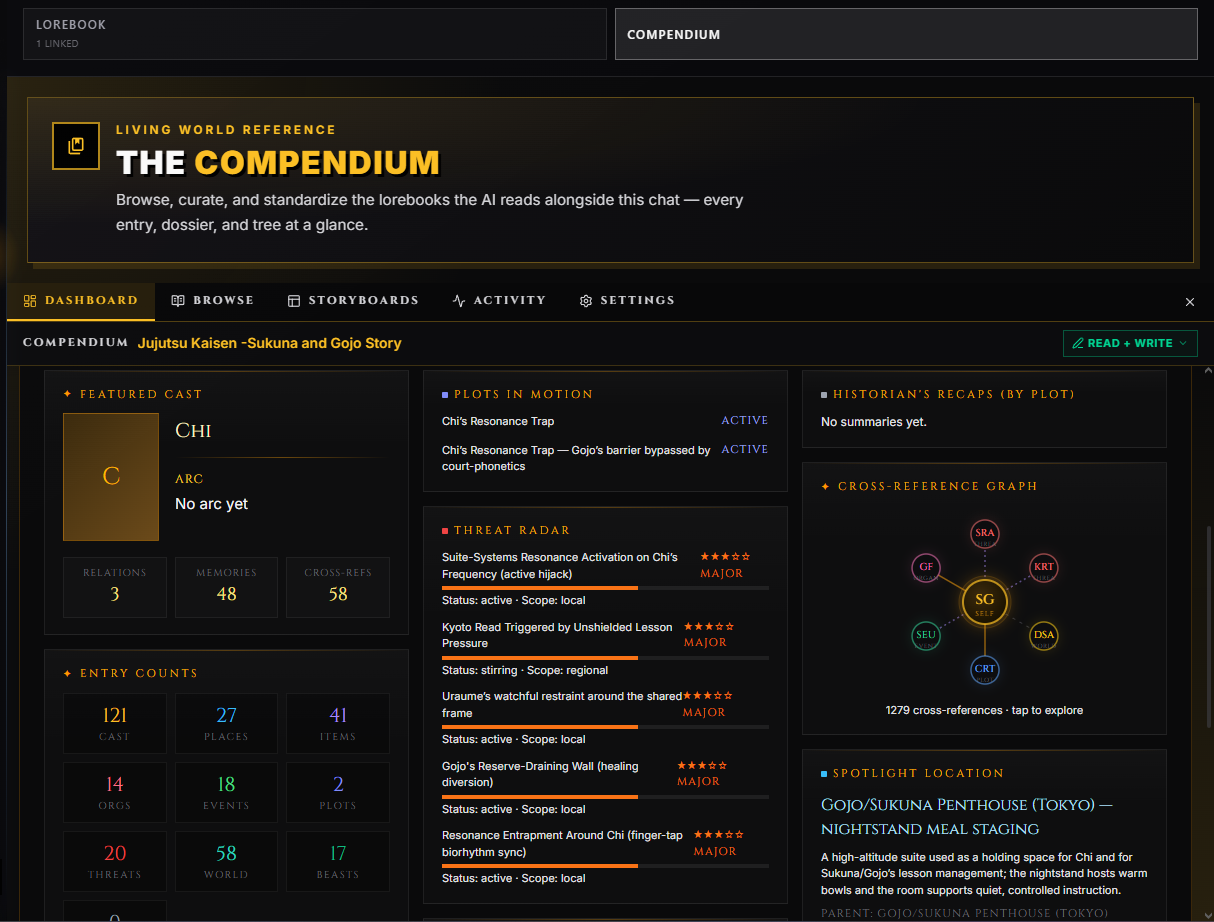The image size is (1214, 922).
Task: Open the Settings tab
Action: tap(627, 301)
